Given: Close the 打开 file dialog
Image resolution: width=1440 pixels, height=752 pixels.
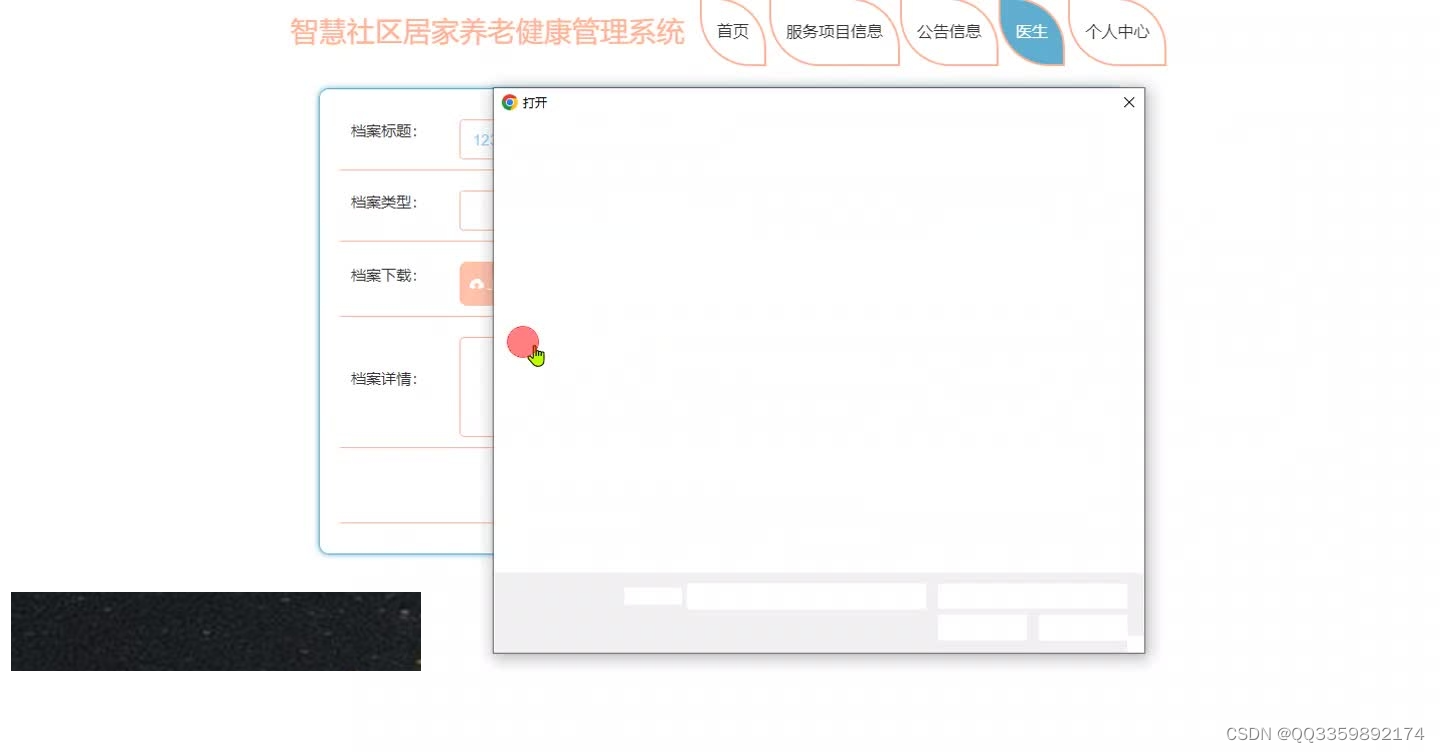Looking at the screenshot, I should click(1129, 102).
